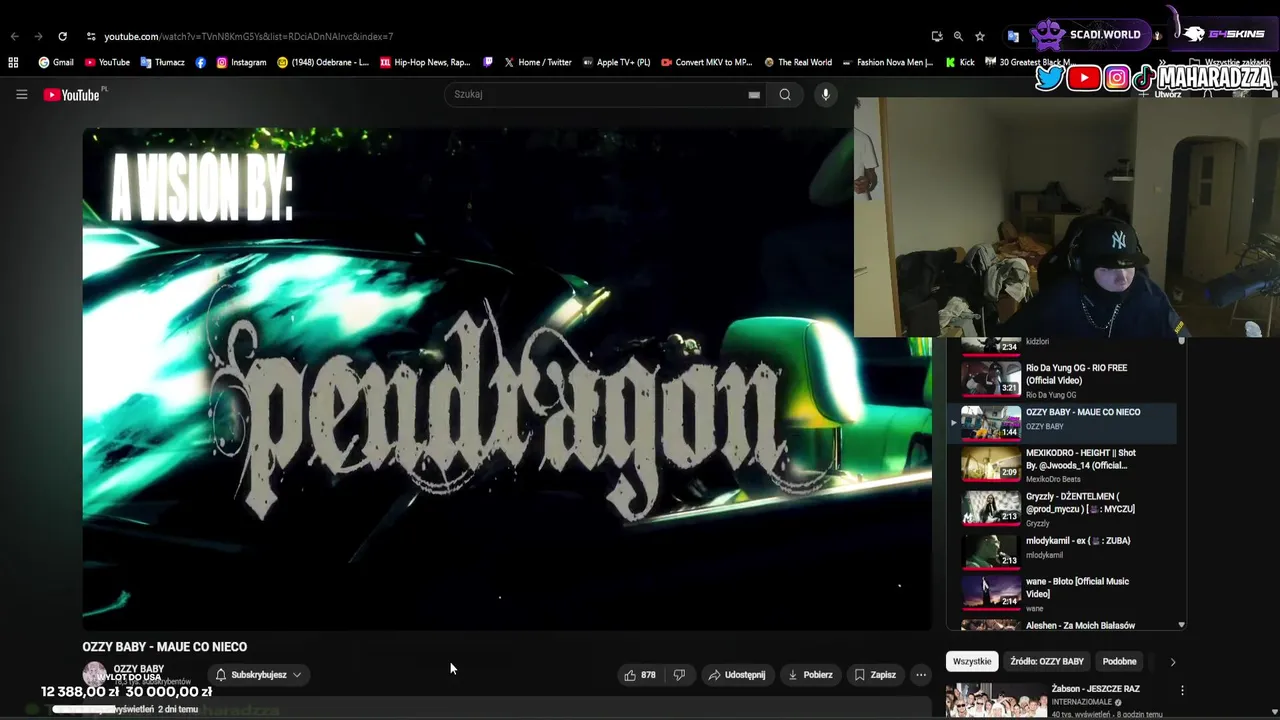This screenshot has height=720, width=1280.
Task: Open the Facebook bookmark icon
Action: (x=201, y=62)
